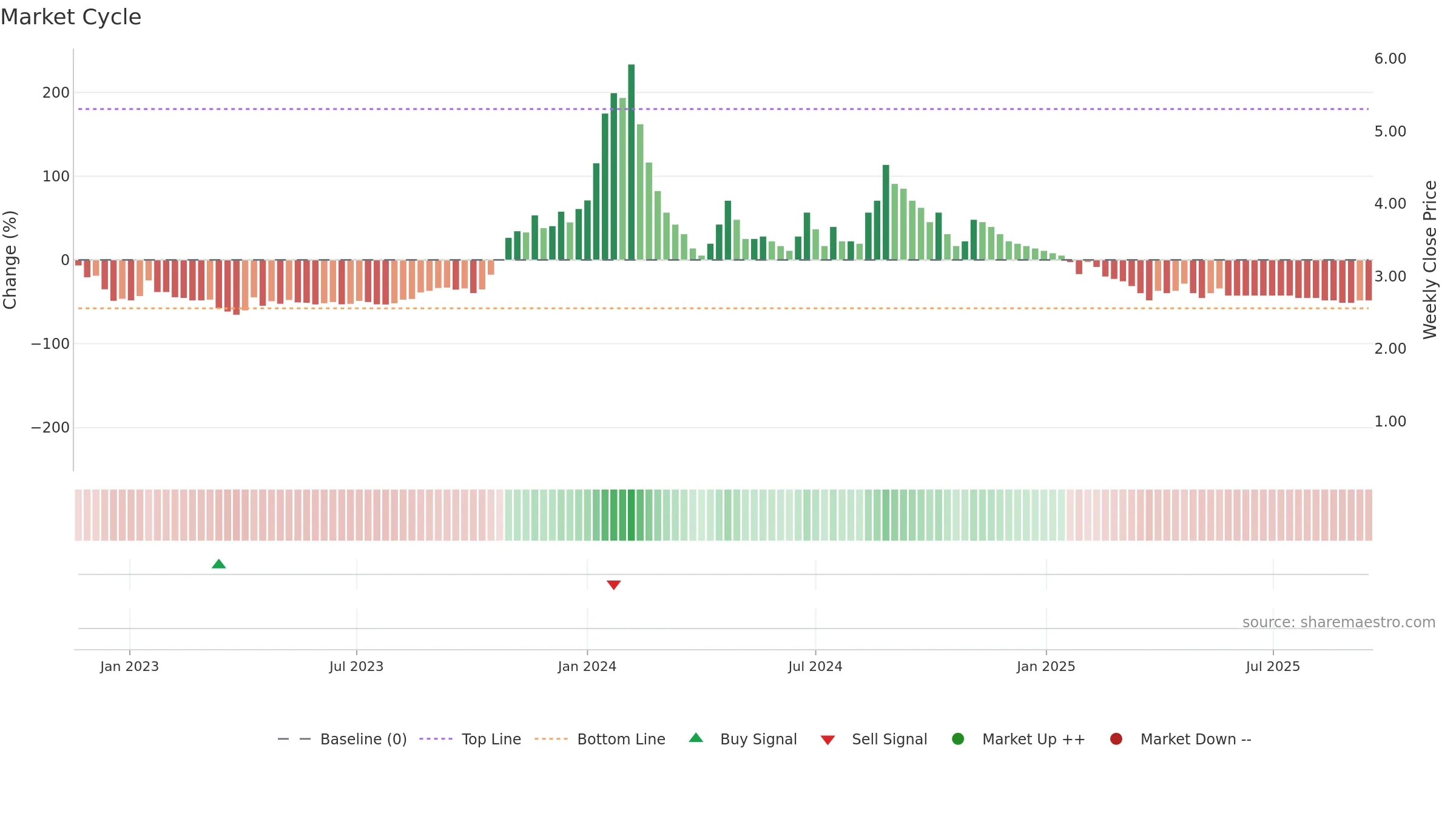Click the Weekly Close Price axis title

[1430, 260]
